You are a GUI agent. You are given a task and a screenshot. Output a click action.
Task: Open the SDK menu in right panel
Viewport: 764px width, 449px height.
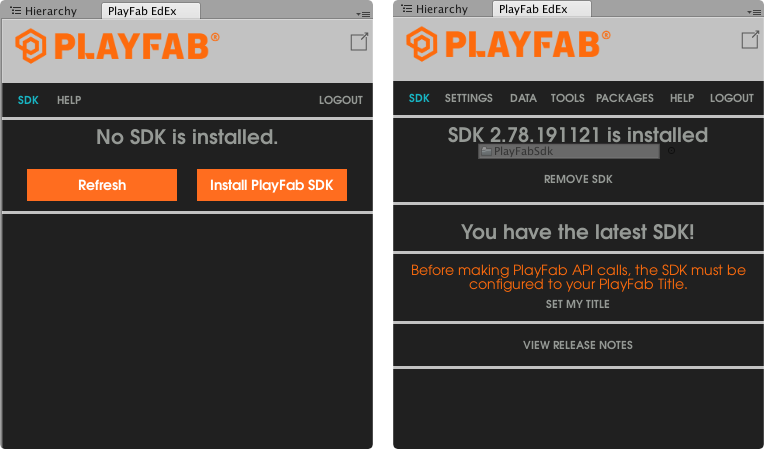tap(419, 98)
